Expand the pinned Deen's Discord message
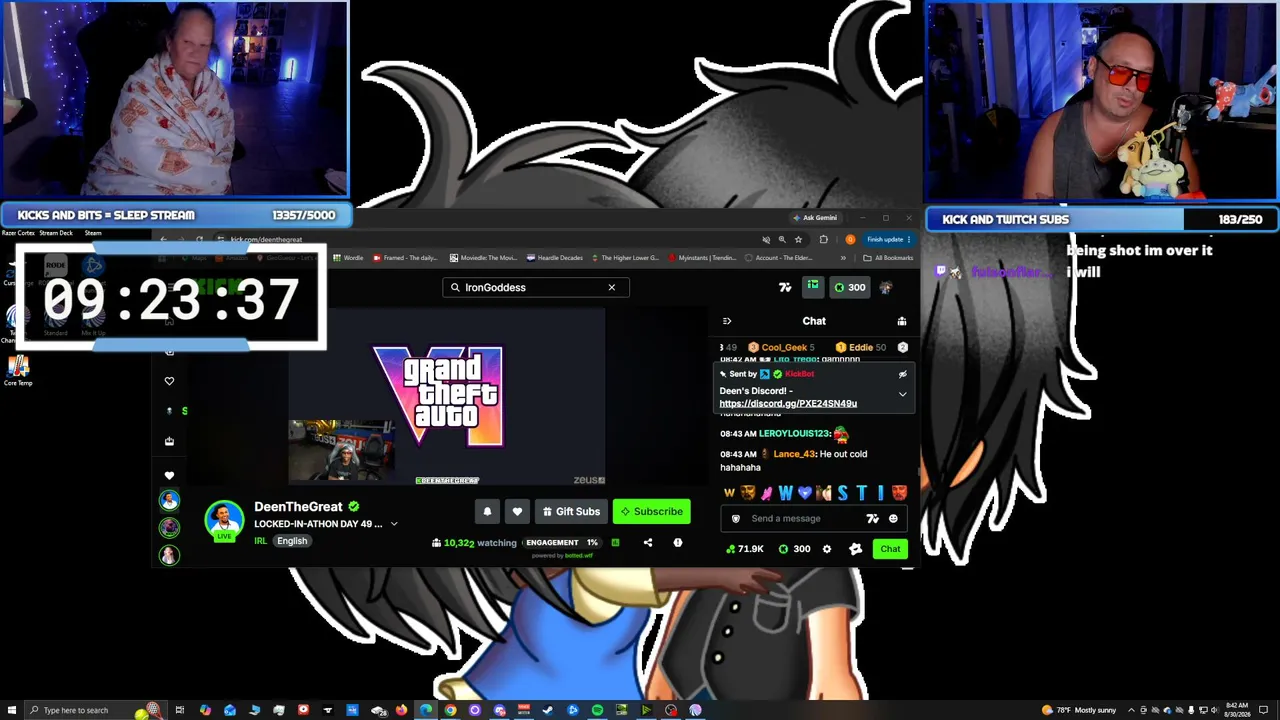The image size is (1280, 720). (x=902, y=394)
